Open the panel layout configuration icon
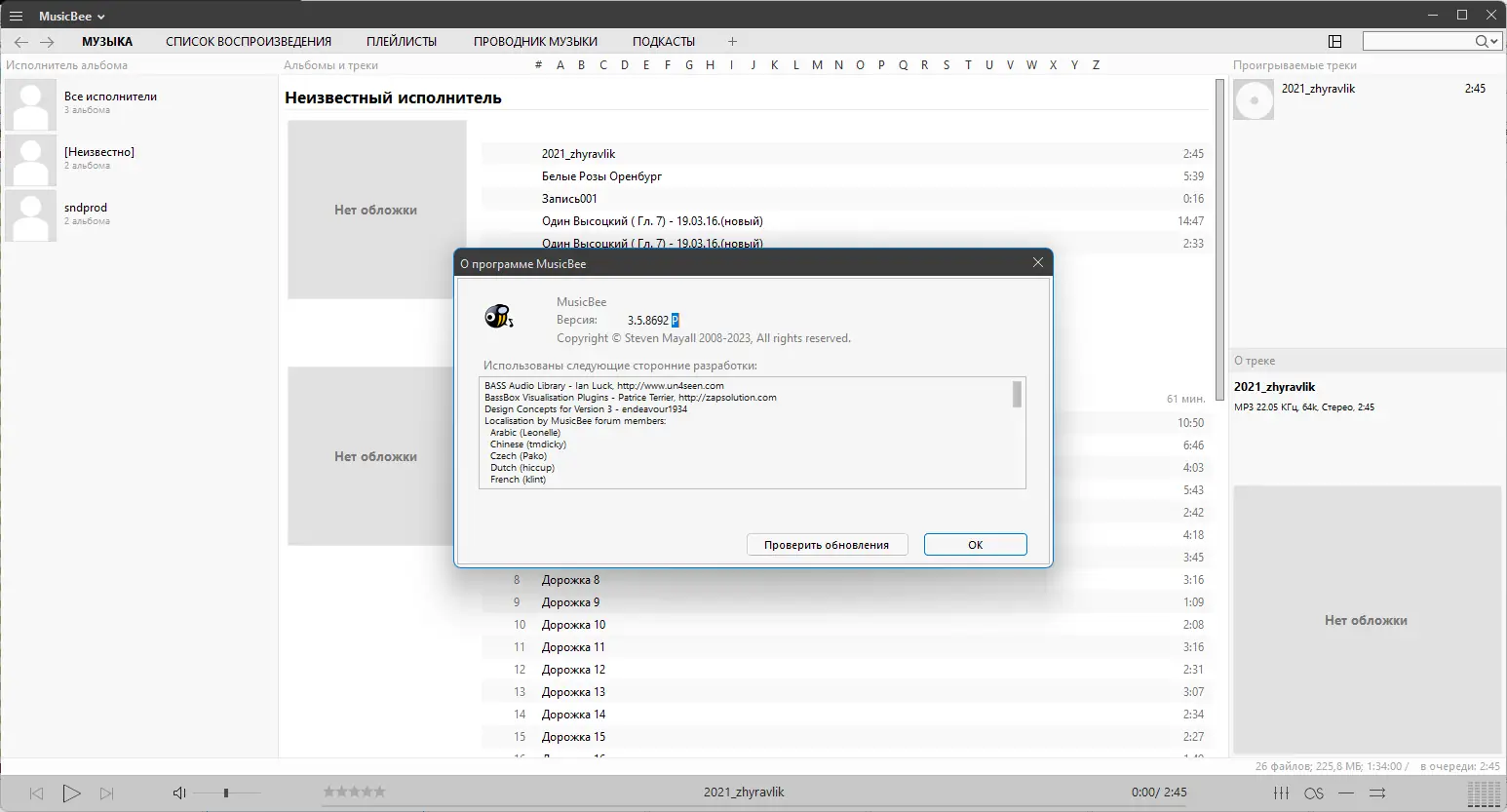 pyautogui.click(x=1335, y=41)
